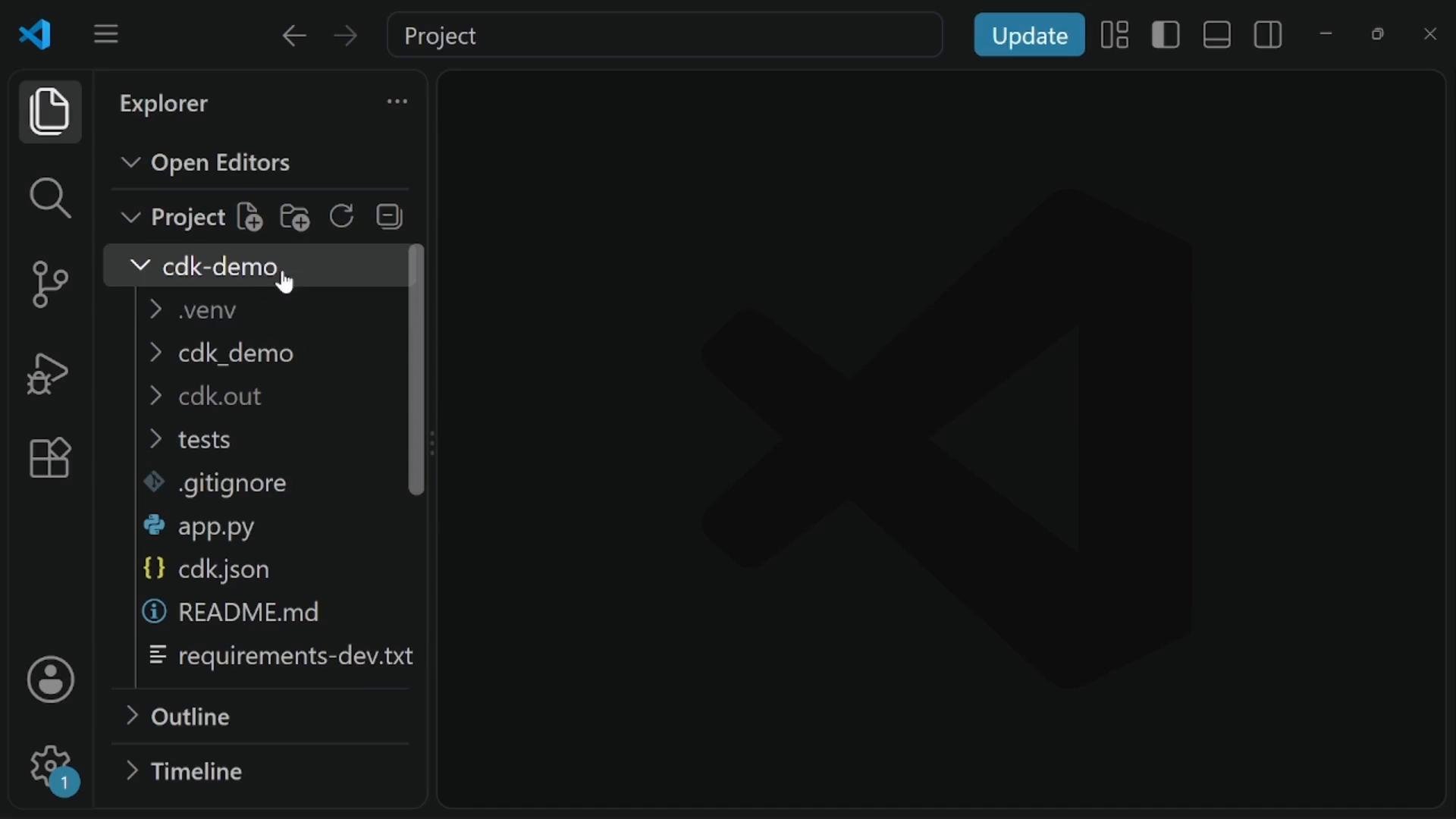This screenshot has width=1456, height=819.
Task: Click the Explorer file tree scrollbar
Action: coord(416,370)
